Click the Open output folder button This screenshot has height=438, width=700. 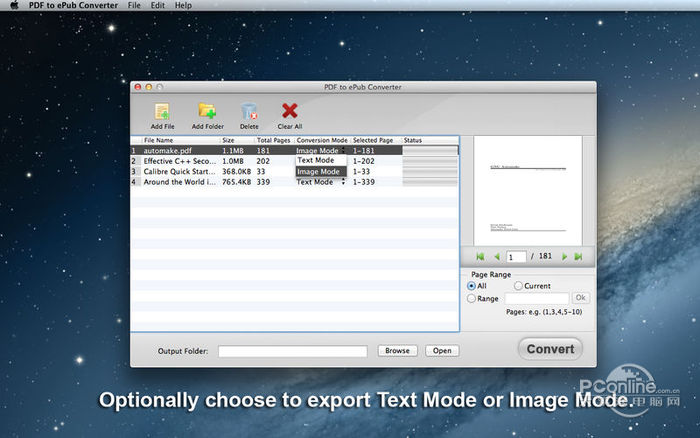(x=442, y=350)
